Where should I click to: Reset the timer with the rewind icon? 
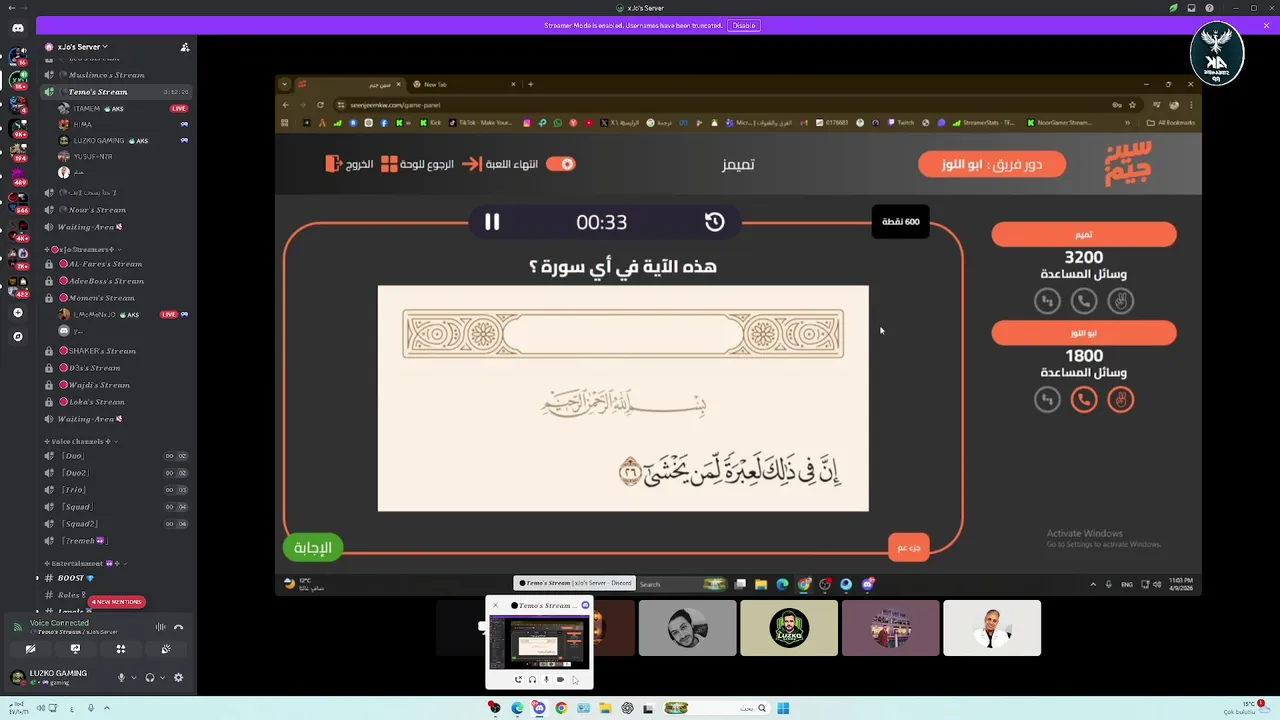pos(714,222)
